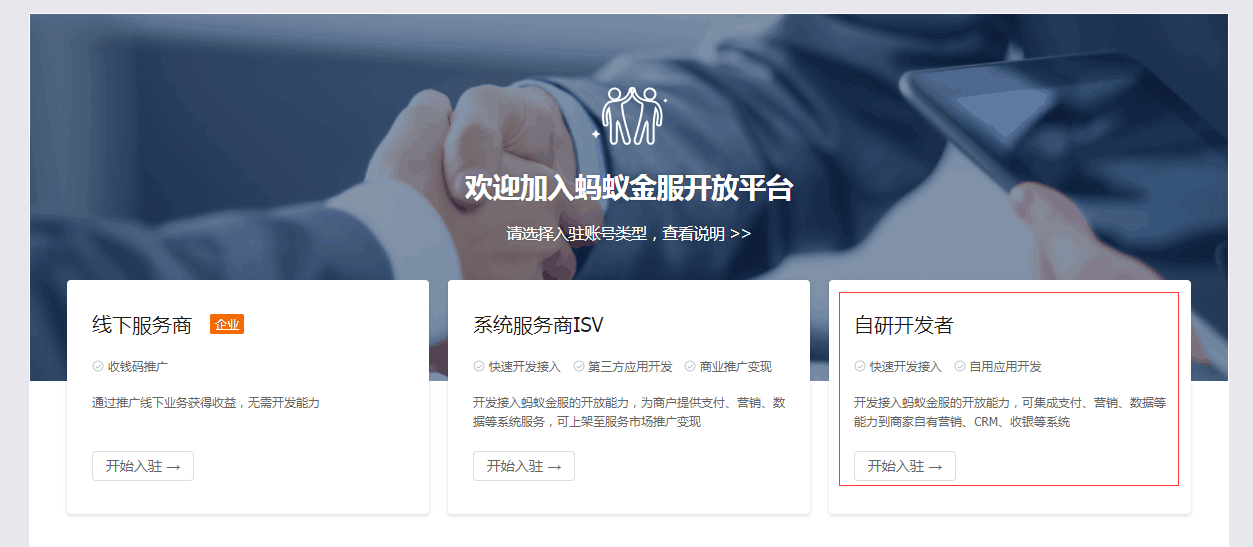Click check icon beside 快速开发接入 under 系统服务商ISV
Screen dimensions: 1253x547
pyautogui.click(x=479, y=366)
